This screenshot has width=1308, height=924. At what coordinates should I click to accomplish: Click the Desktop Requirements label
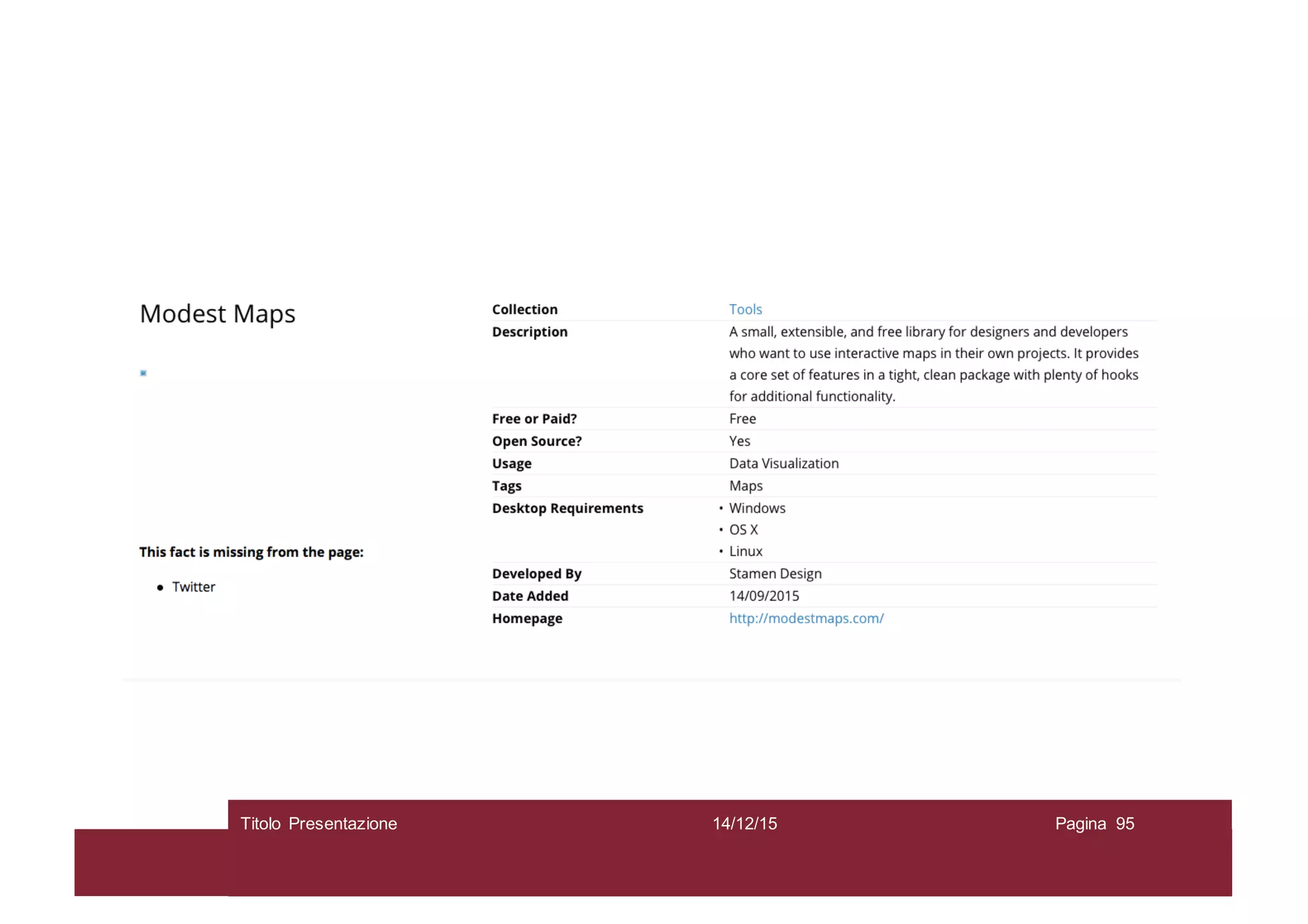click(567, 508)
